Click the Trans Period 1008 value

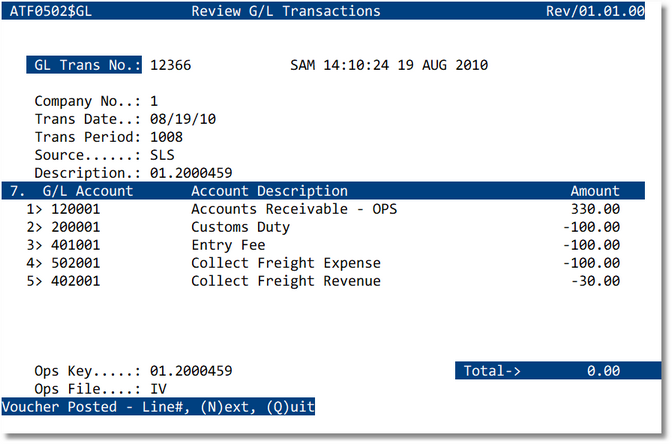coord(166,137)
